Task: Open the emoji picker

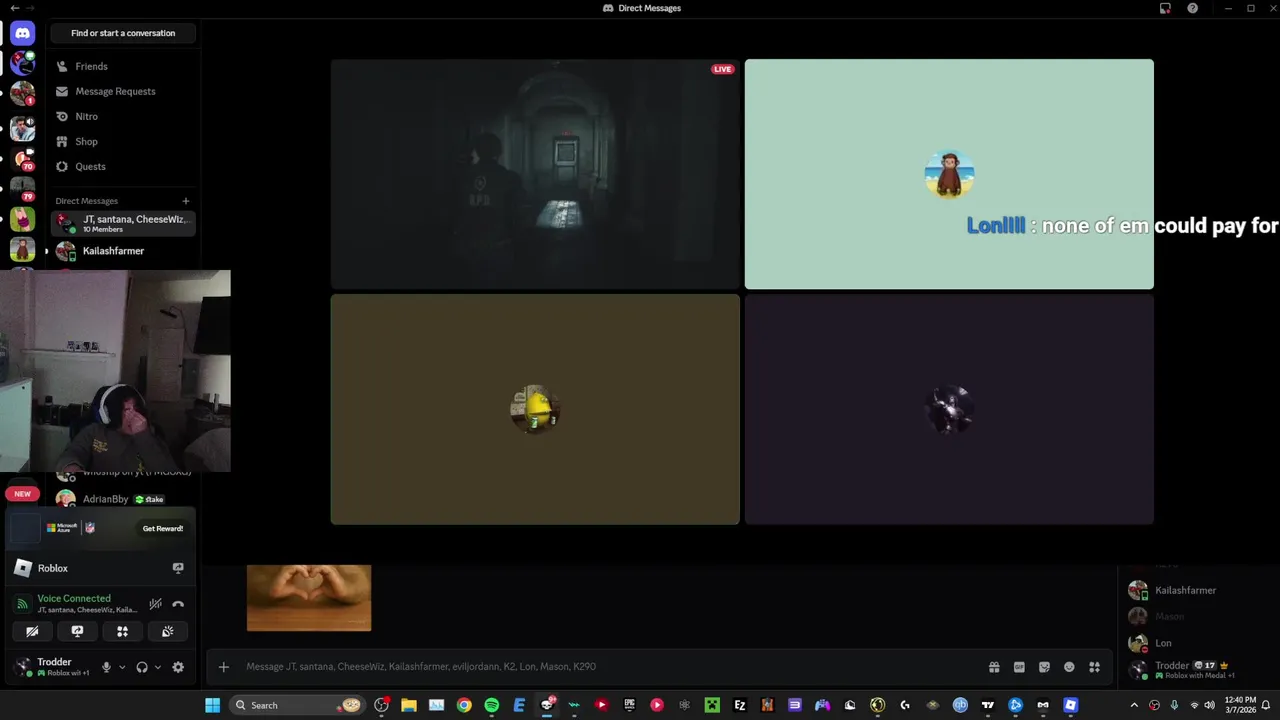Action: (x=1069, y=667)
